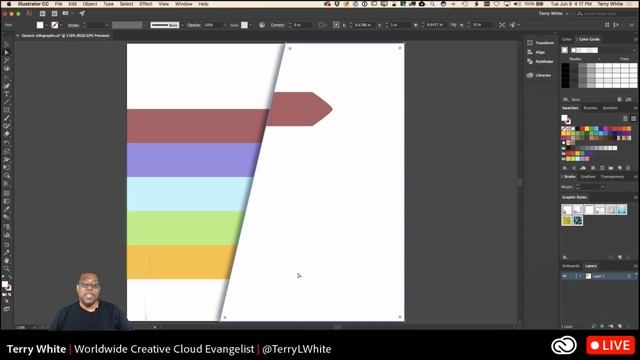Open Weight dropdown in Stroke panel
Screen dimensions: 640x360
(603, 187)
